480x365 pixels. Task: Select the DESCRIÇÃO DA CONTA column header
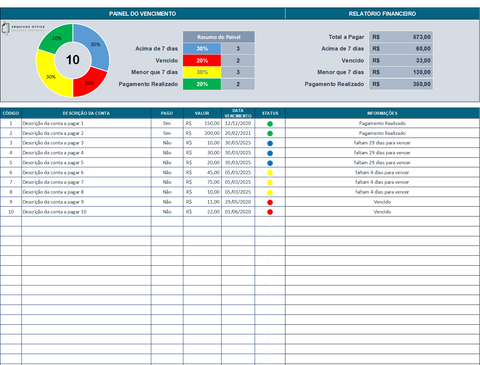[x=86, y=113]
